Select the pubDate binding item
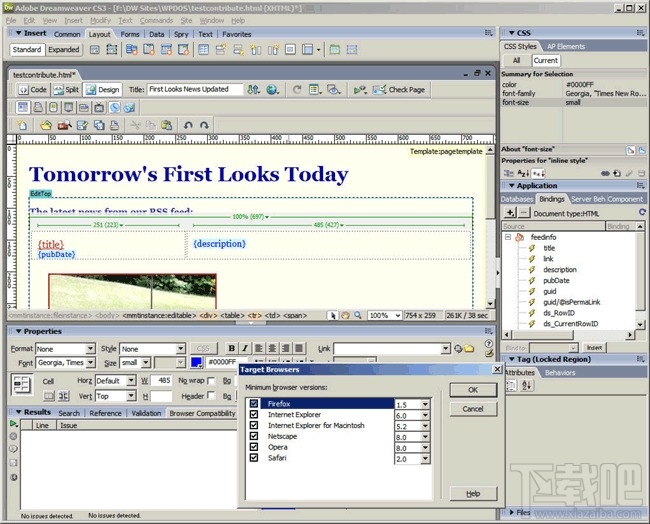Viewport: 650px width, 524px height. tap(556, 280)
